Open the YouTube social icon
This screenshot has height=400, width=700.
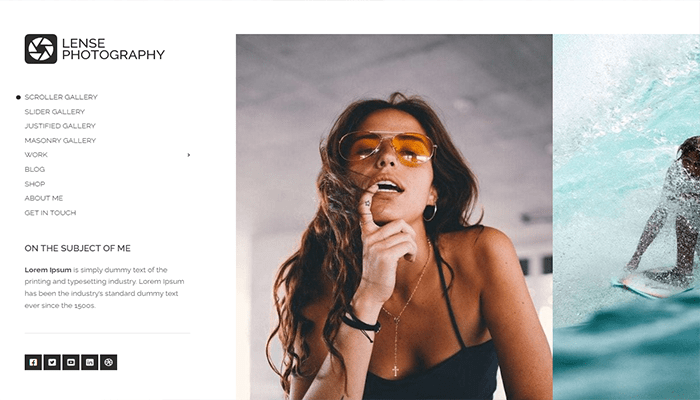(x=71, y=362)
